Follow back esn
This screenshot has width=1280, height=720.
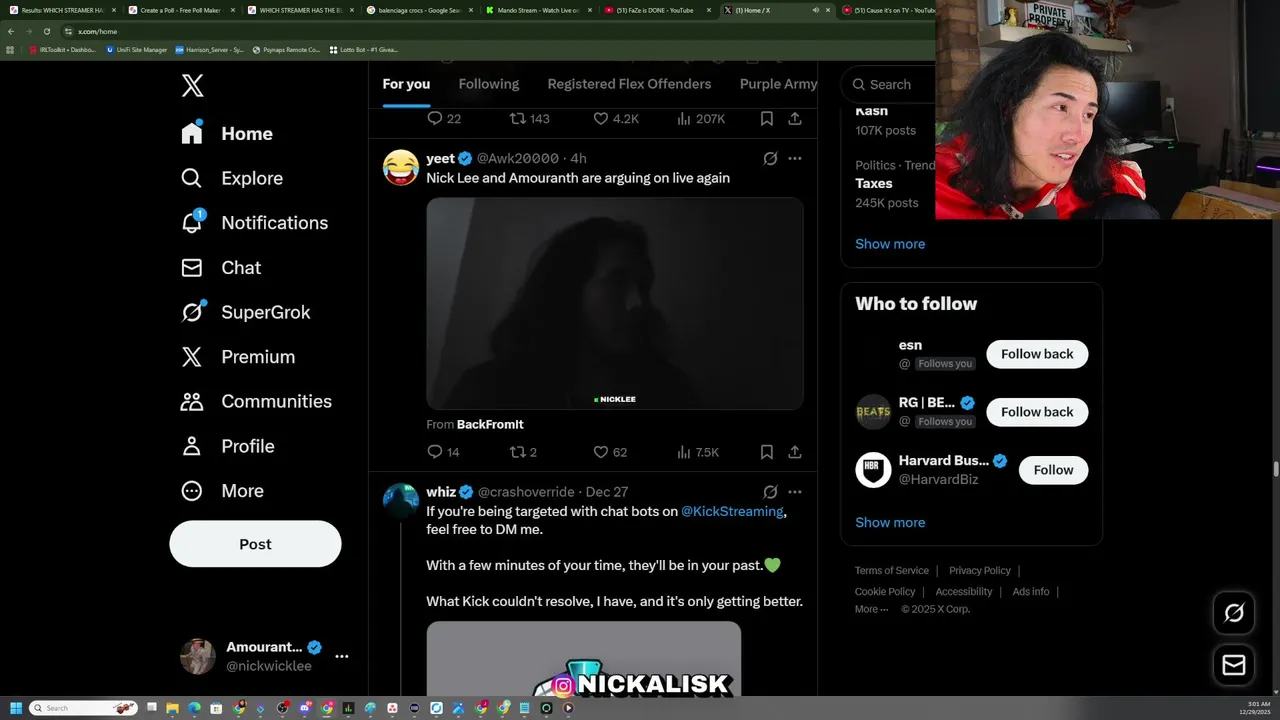pyautogui.click(x=1037, y=354)
